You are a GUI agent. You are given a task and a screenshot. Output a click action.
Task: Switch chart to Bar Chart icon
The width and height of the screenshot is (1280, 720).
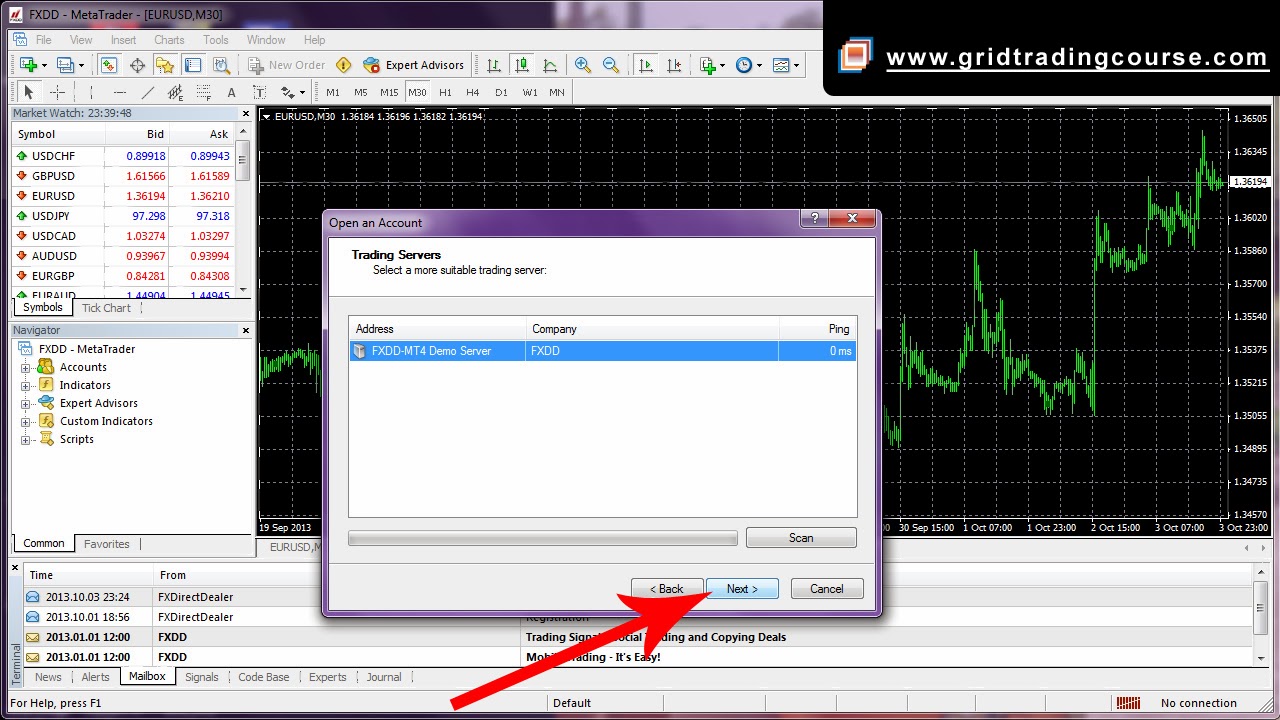(494, 65)
